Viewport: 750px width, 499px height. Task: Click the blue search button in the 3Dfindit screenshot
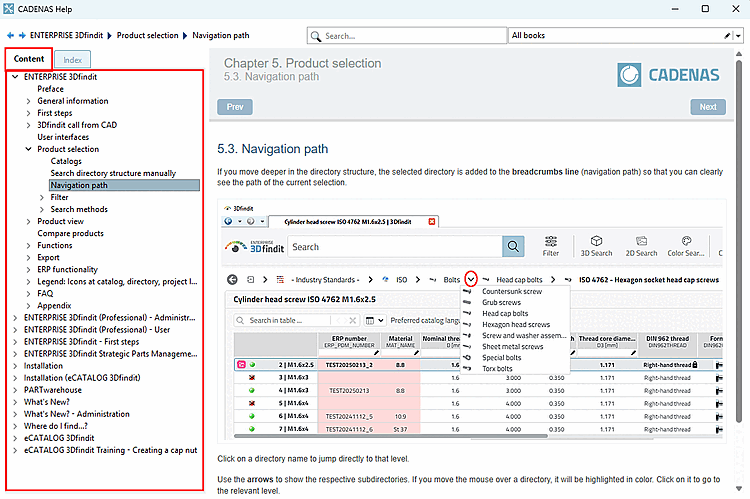[513, 246]
